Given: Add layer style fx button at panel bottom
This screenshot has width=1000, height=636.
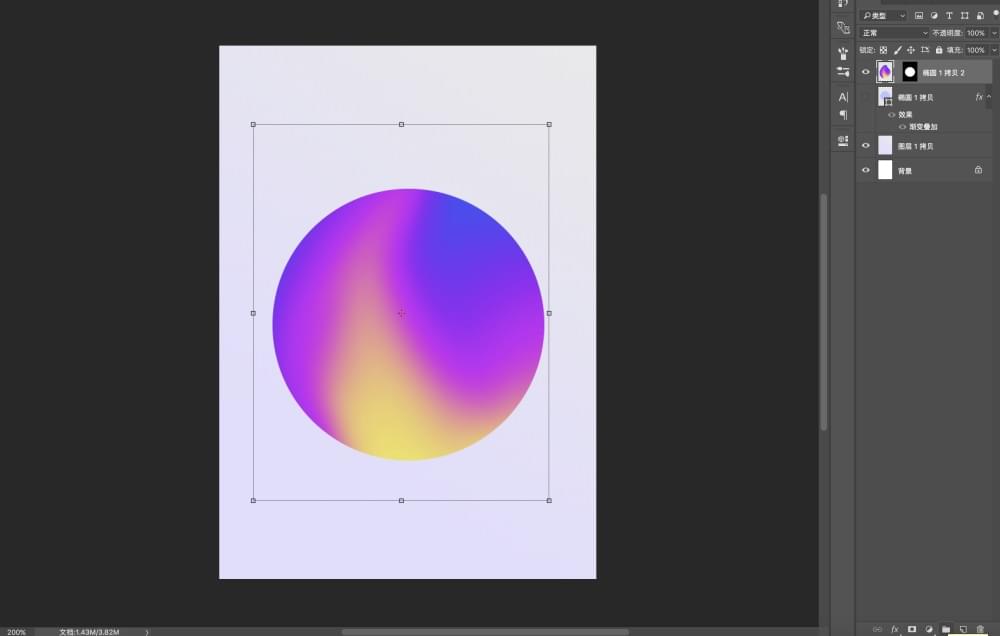Looking at the screenshot, I should coord(895,630).
